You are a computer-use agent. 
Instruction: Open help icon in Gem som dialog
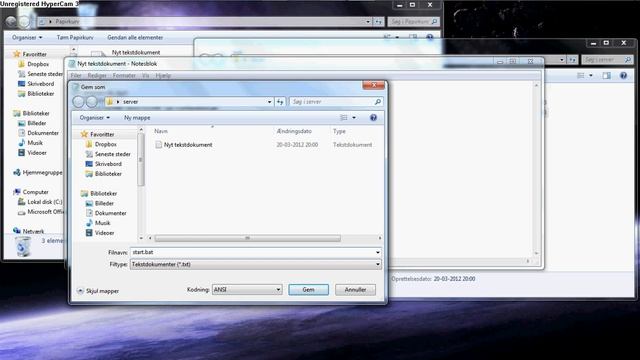(373, 118)
